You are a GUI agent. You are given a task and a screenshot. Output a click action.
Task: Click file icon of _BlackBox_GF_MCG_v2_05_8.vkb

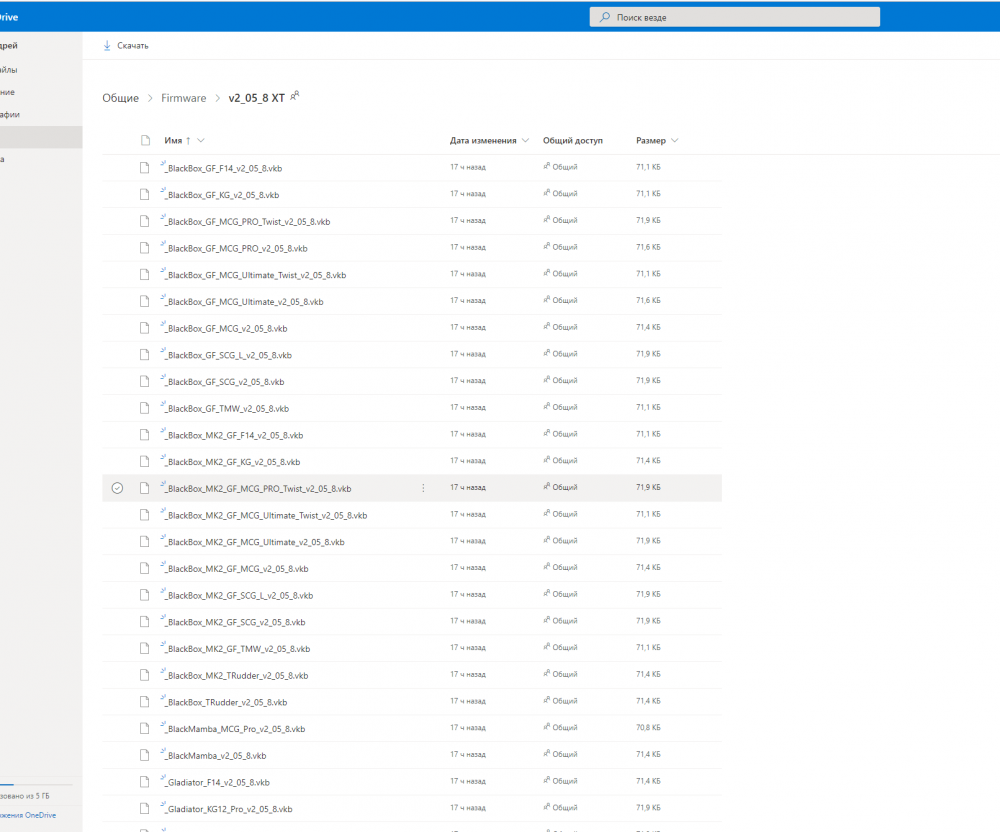tap(145, 328)
